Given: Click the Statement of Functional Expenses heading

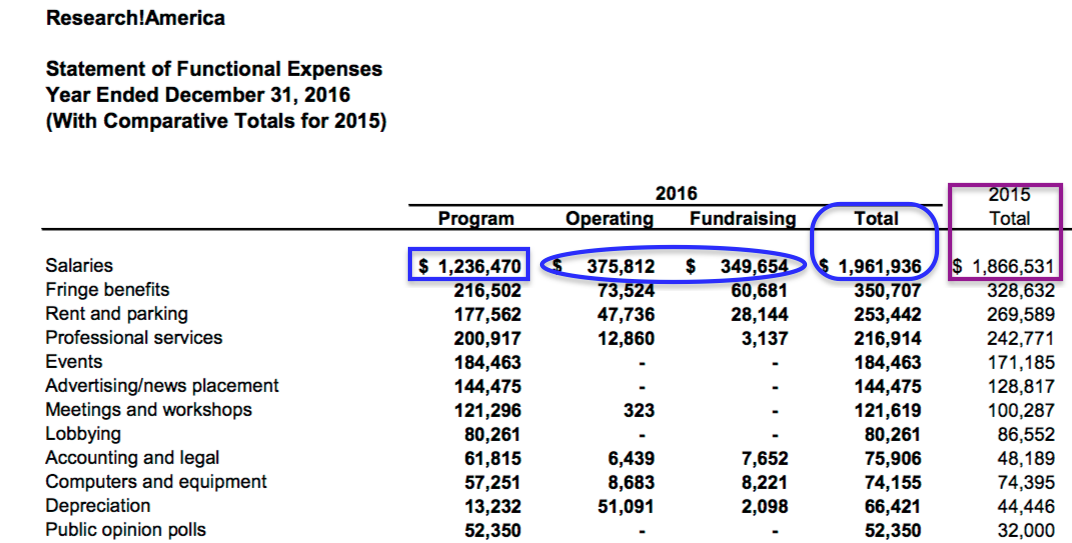Looking at the screenshot, I should (214, 70).
